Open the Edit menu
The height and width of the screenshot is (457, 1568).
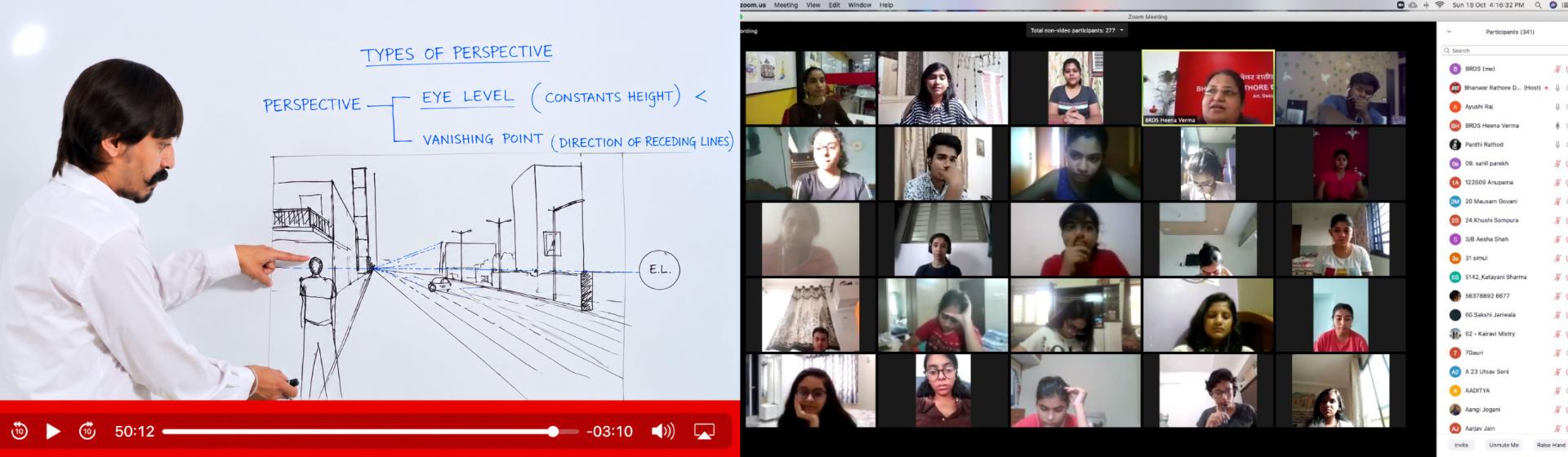834,5
